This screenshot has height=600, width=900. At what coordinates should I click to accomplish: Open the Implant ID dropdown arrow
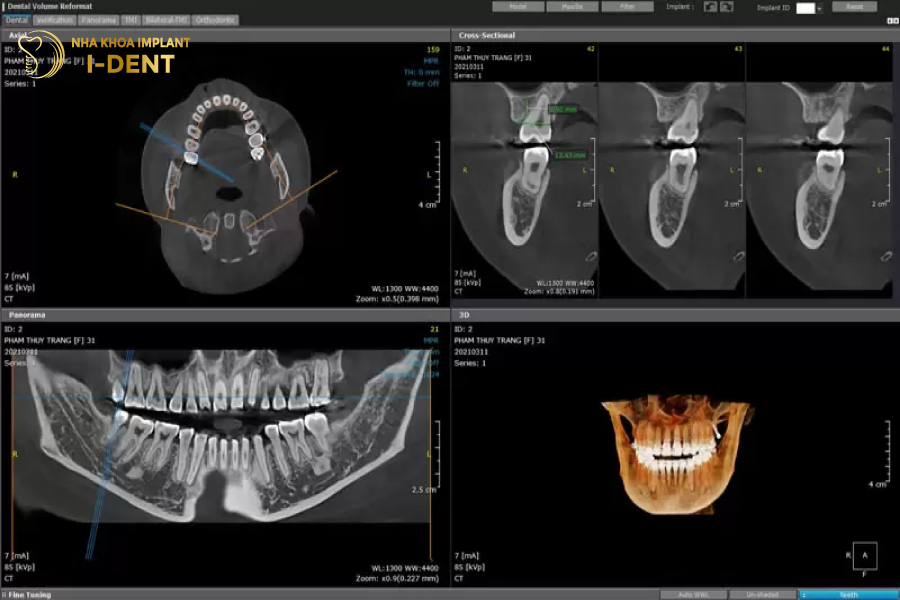[x=819, y=8]
